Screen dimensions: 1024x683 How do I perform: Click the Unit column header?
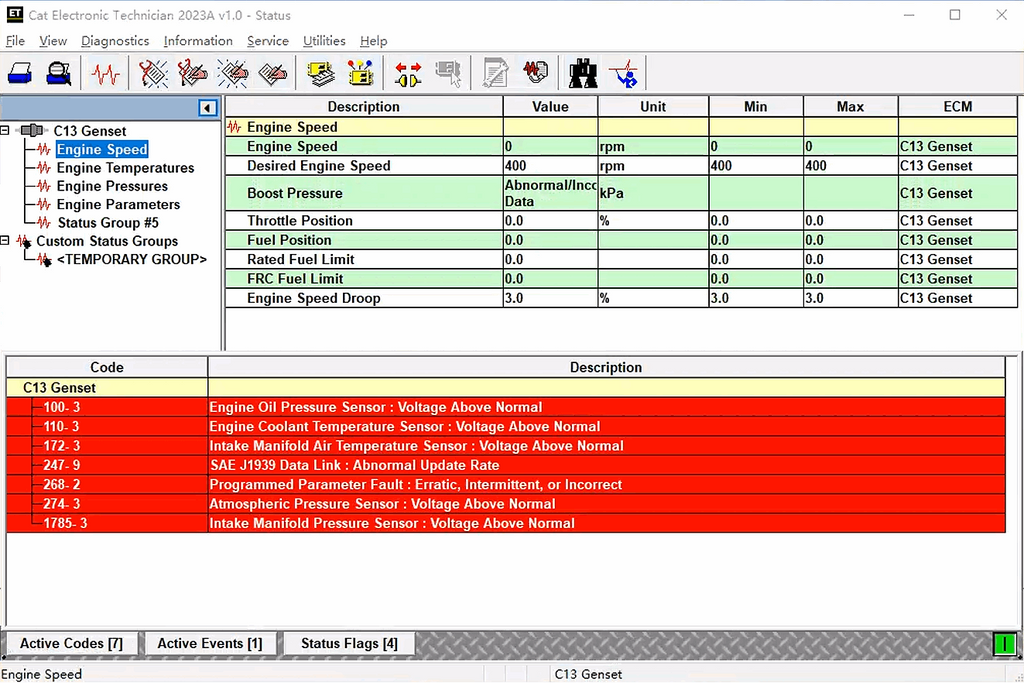coord(653,106)
